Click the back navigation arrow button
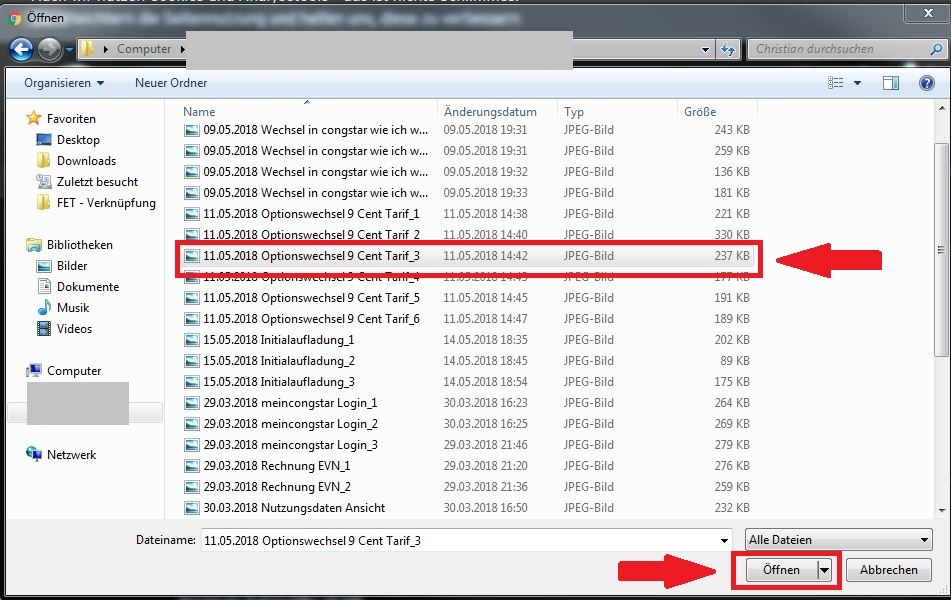This screenshot has width=951, height=600. coord(21,49)
